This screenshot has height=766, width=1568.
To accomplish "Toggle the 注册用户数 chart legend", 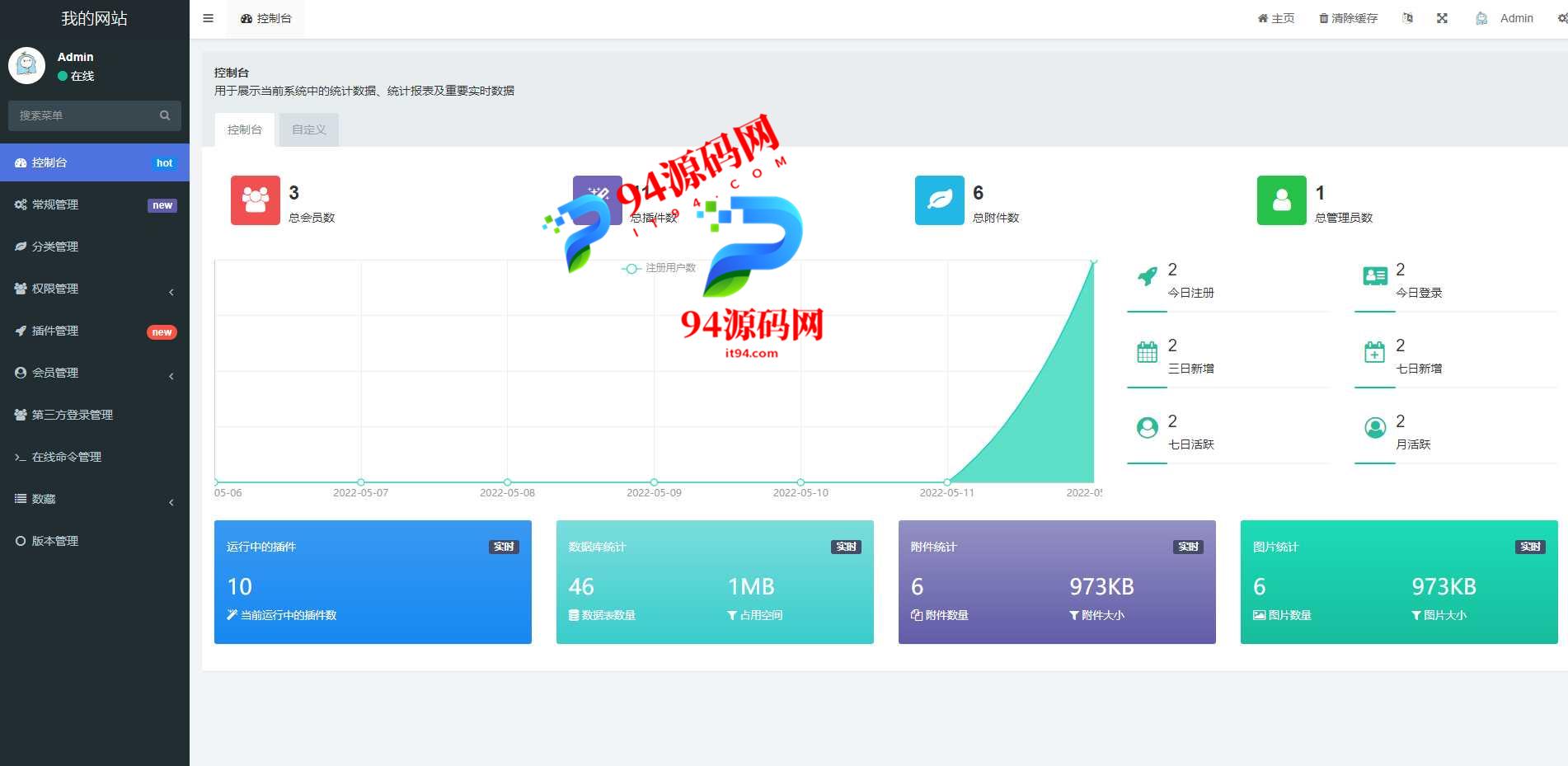I will (659, 268).
